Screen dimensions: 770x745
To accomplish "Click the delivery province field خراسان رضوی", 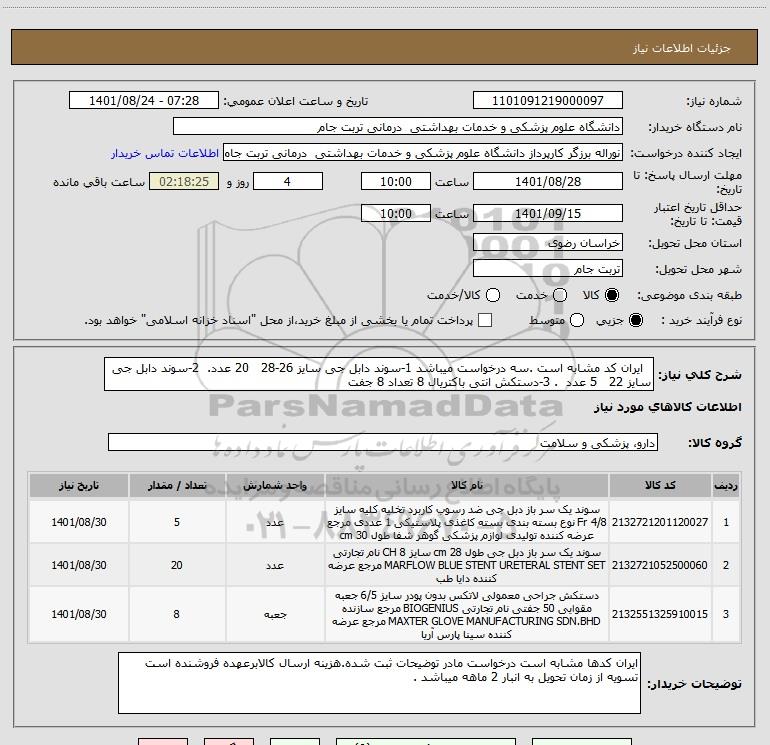I will 548,243.
